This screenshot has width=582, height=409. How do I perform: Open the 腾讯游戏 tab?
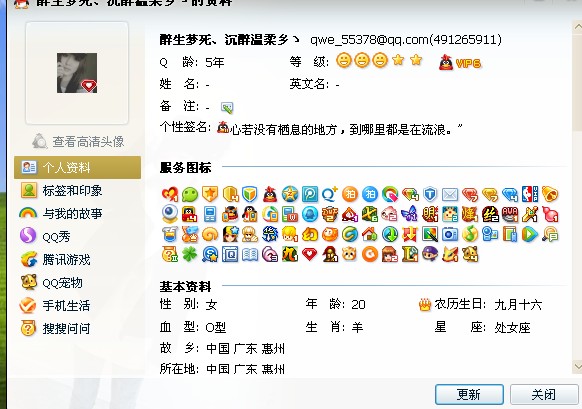[x=77, y=259]
